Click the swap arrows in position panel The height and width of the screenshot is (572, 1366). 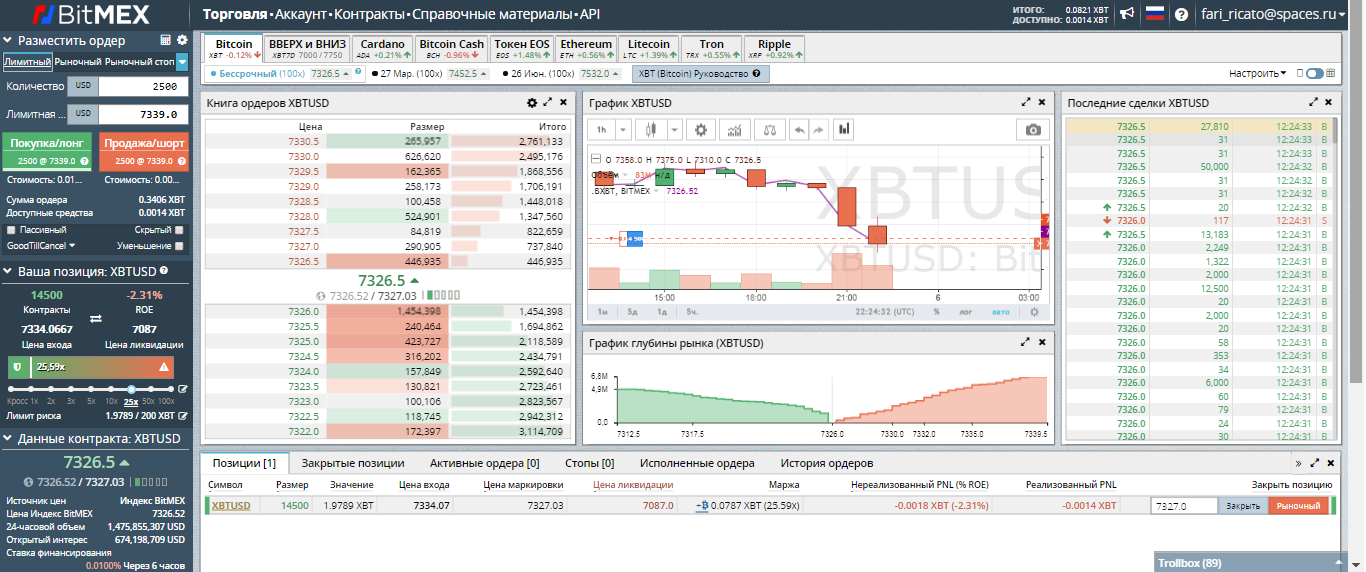click(96, 318)
